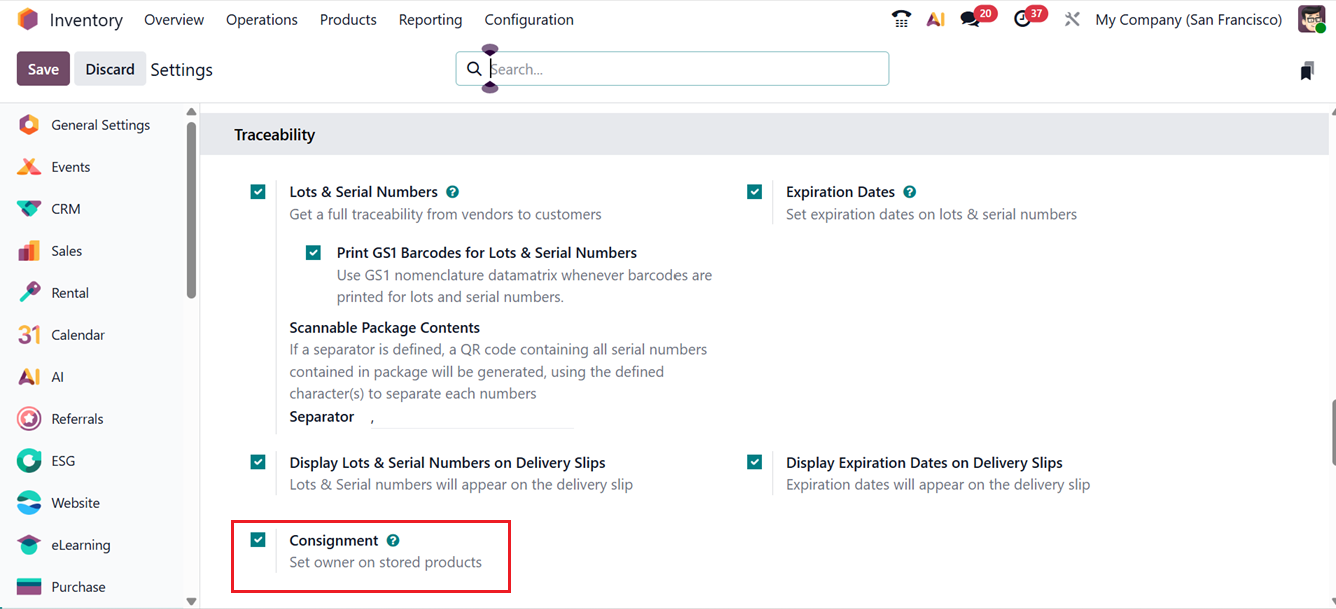Open the Configuration menu dropdown

click(x=529, y=20)
